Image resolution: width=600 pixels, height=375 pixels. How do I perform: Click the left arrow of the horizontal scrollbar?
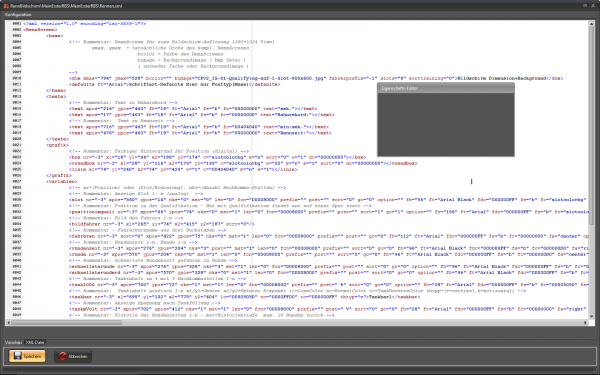point(8,323)
